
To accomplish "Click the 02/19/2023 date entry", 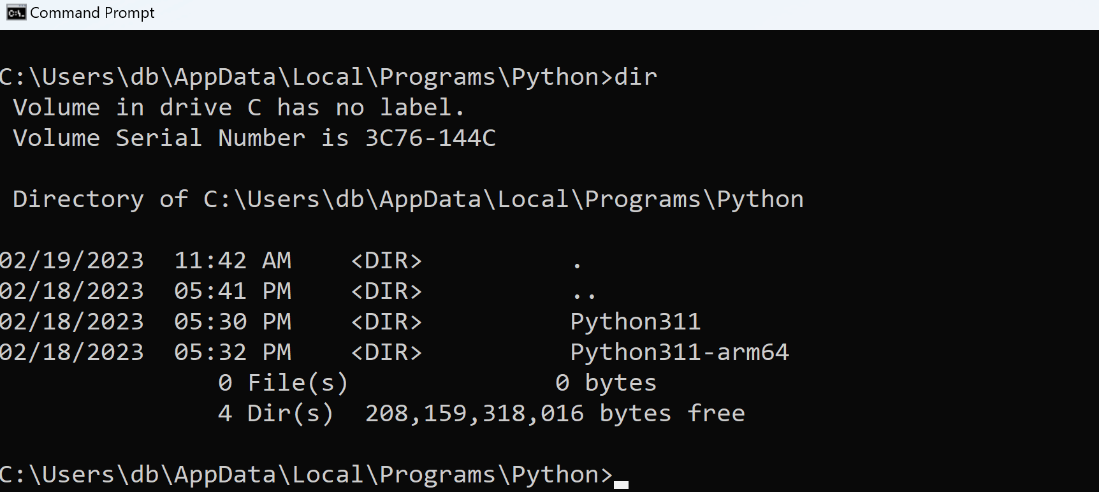I will [71, 261].
